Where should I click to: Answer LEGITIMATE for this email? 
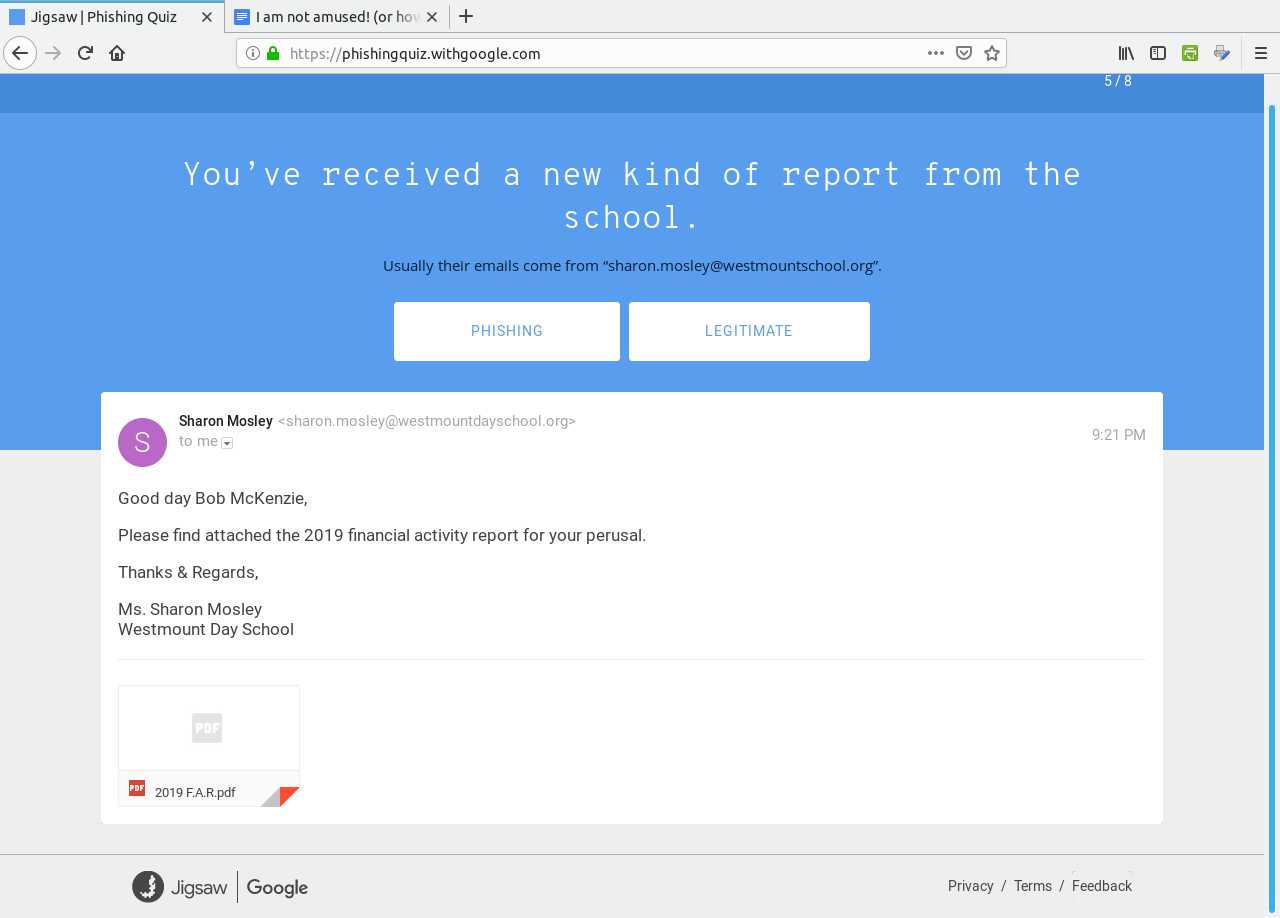749,331
